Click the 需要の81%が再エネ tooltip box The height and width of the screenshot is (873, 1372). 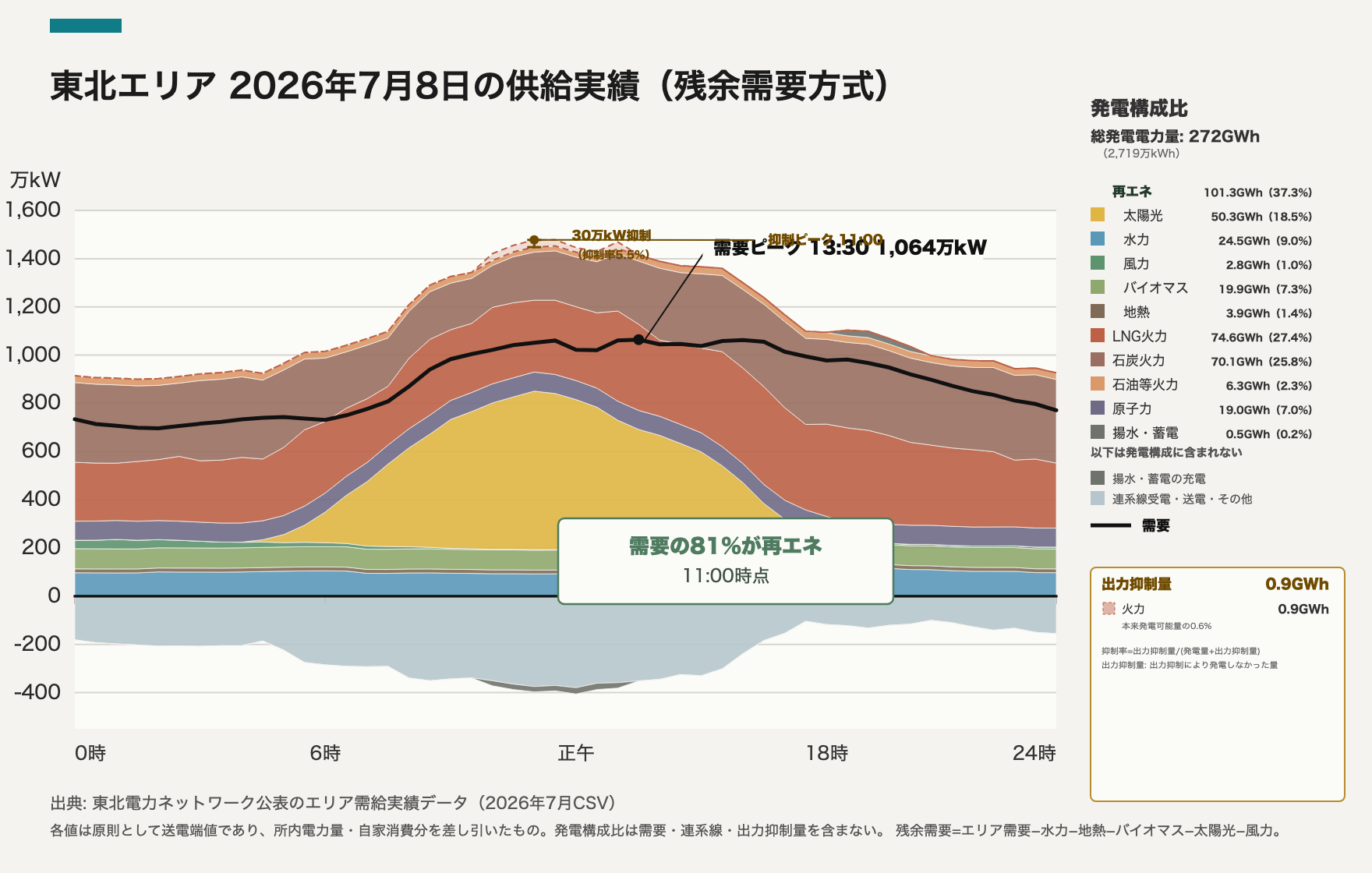(726, 561)
